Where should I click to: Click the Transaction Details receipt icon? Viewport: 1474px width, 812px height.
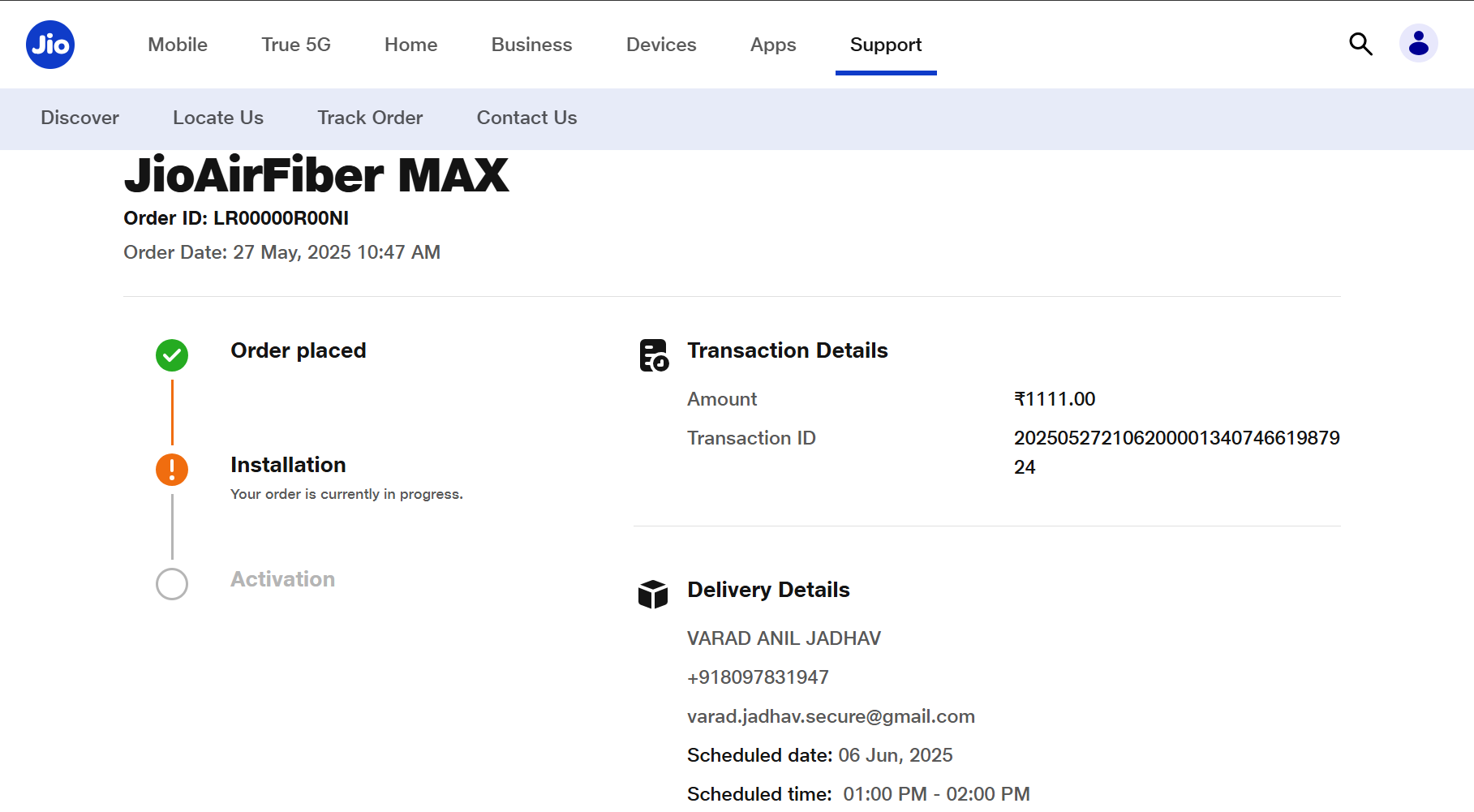point(654,355)
